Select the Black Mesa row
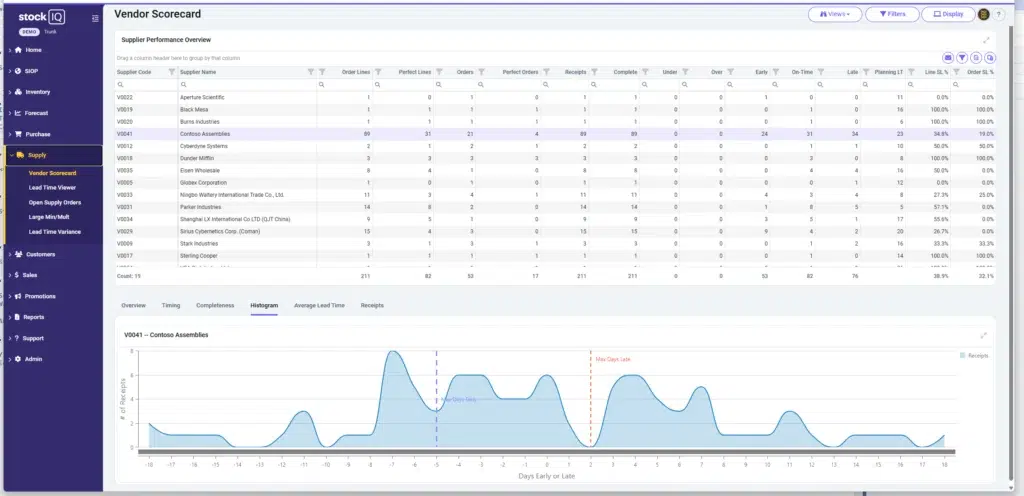Image resolution: width=1024 pixels, height=496 pixels. point(555,110)
